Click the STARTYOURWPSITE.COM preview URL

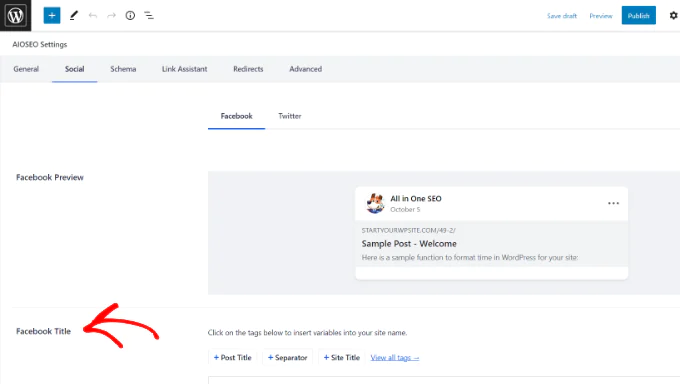409,230
